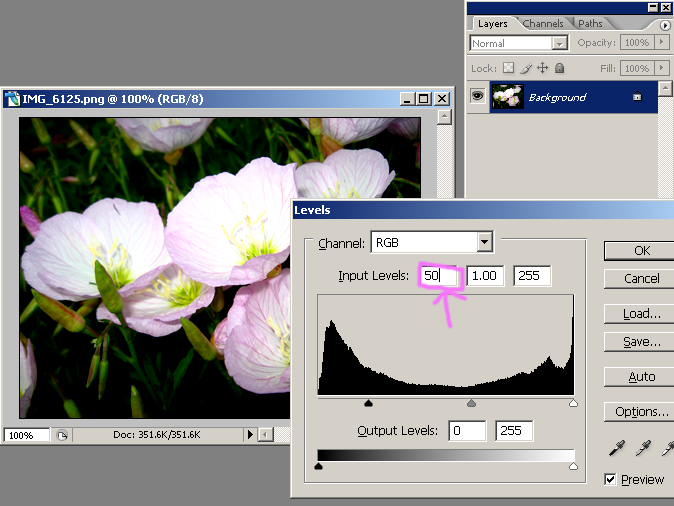Screen dimensions: 674x506
Task: Click the document status preview icon
Action: [x=62, y=435]
